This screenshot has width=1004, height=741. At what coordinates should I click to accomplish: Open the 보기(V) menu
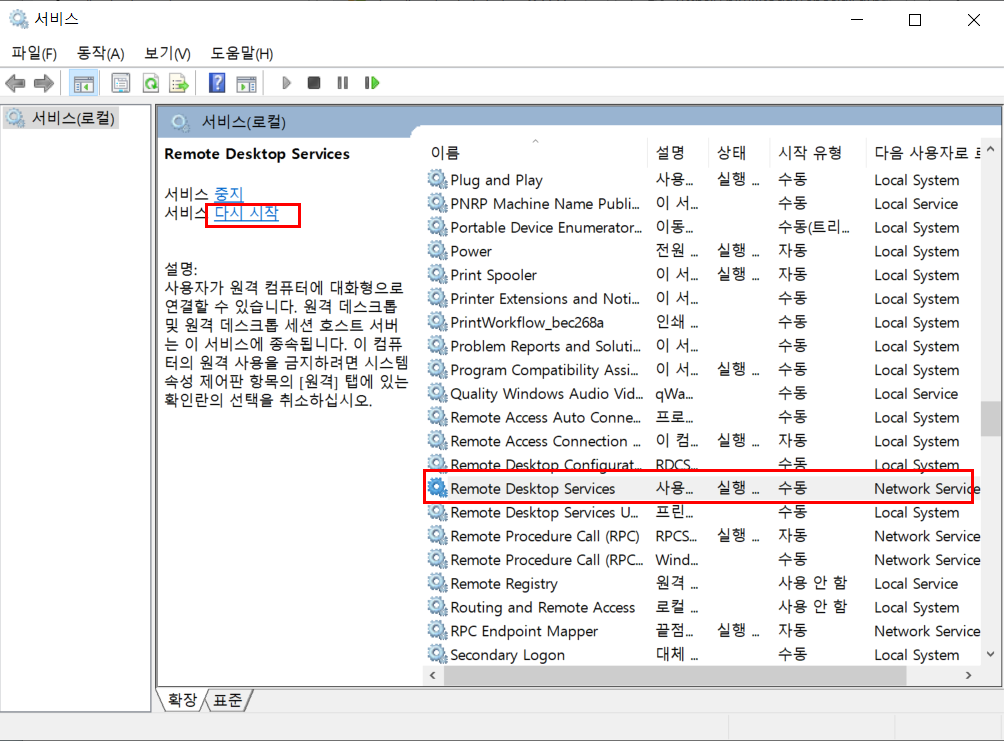coord(168,53)
